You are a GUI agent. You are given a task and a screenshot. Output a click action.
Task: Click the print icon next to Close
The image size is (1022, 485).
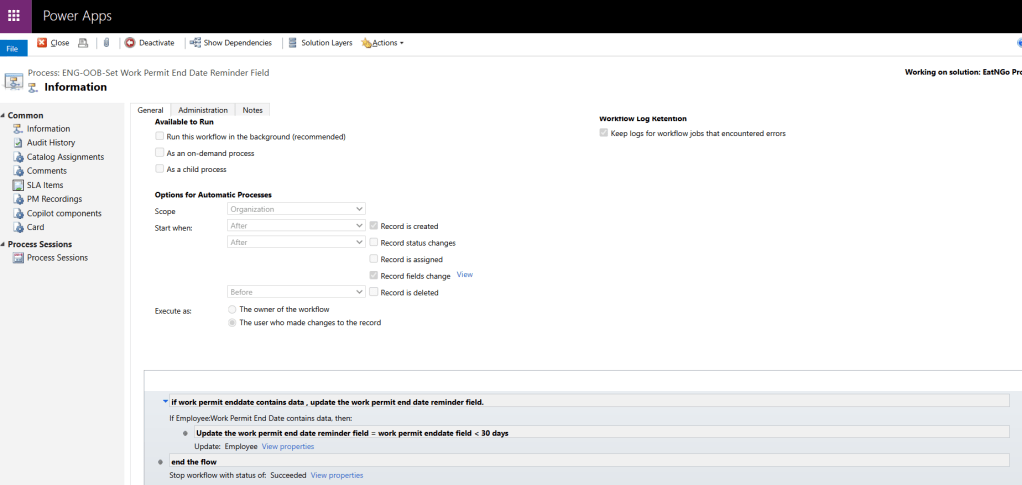click(83, 43)
